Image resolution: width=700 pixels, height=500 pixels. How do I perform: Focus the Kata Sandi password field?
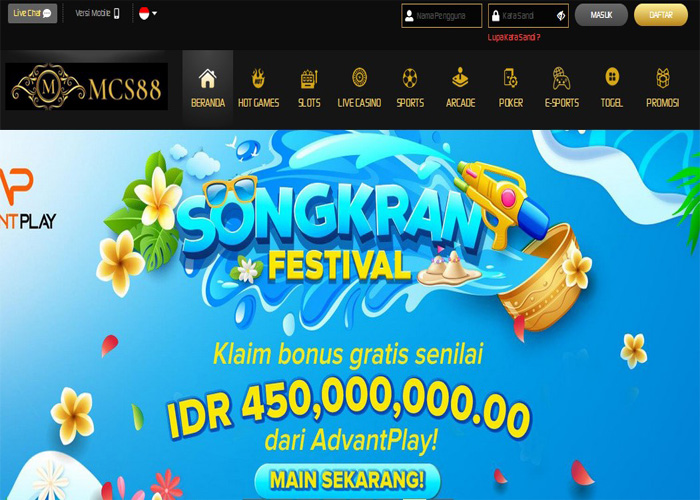[528, 16]
